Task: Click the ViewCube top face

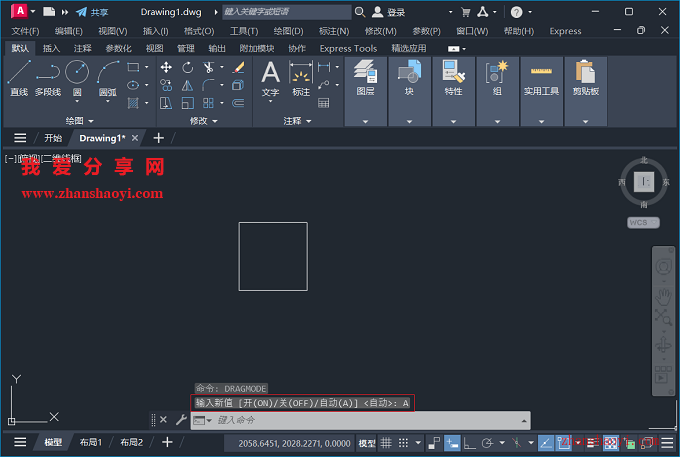Action: [644, 182]
